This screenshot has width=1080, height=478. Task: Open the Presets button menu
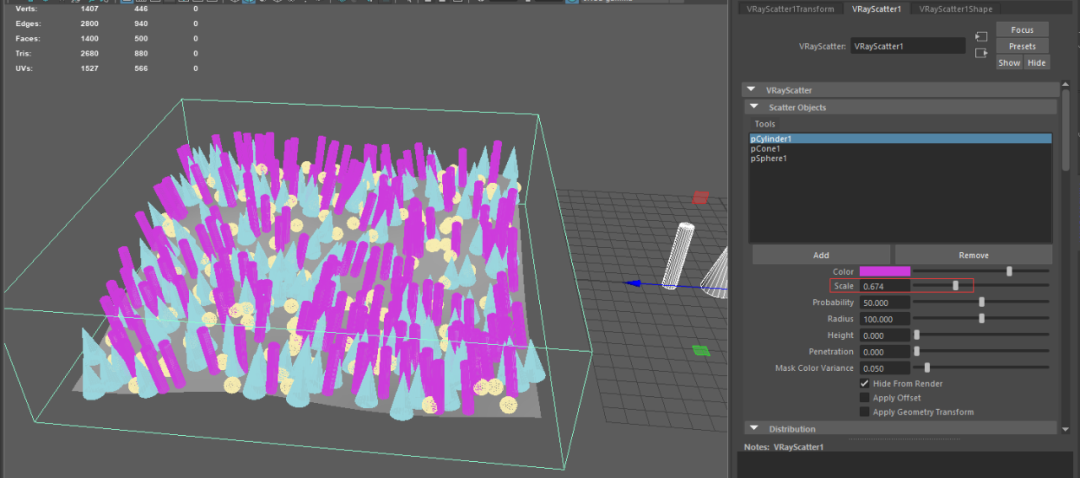click(x=1022, y=46)
